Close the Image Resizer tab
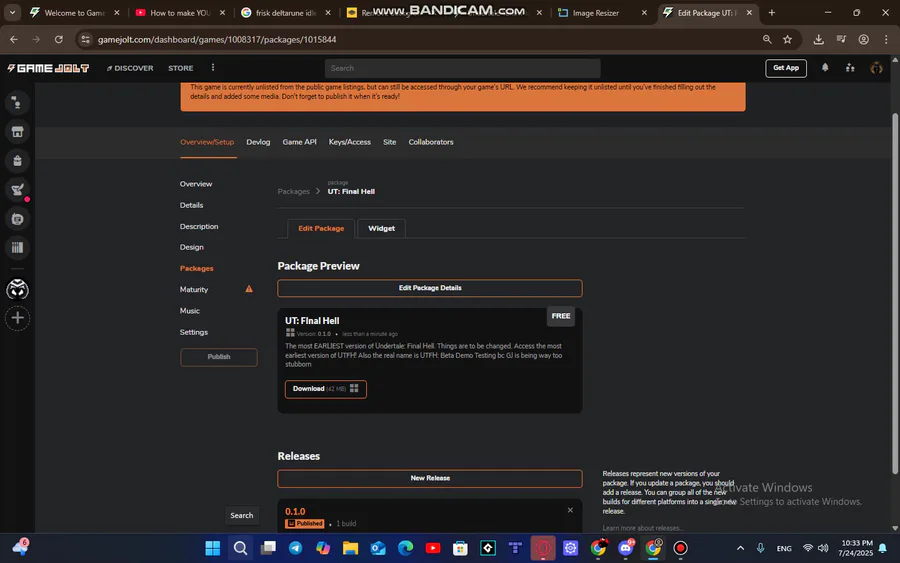This screenshot has height=563, width=900. pos(644,13)
